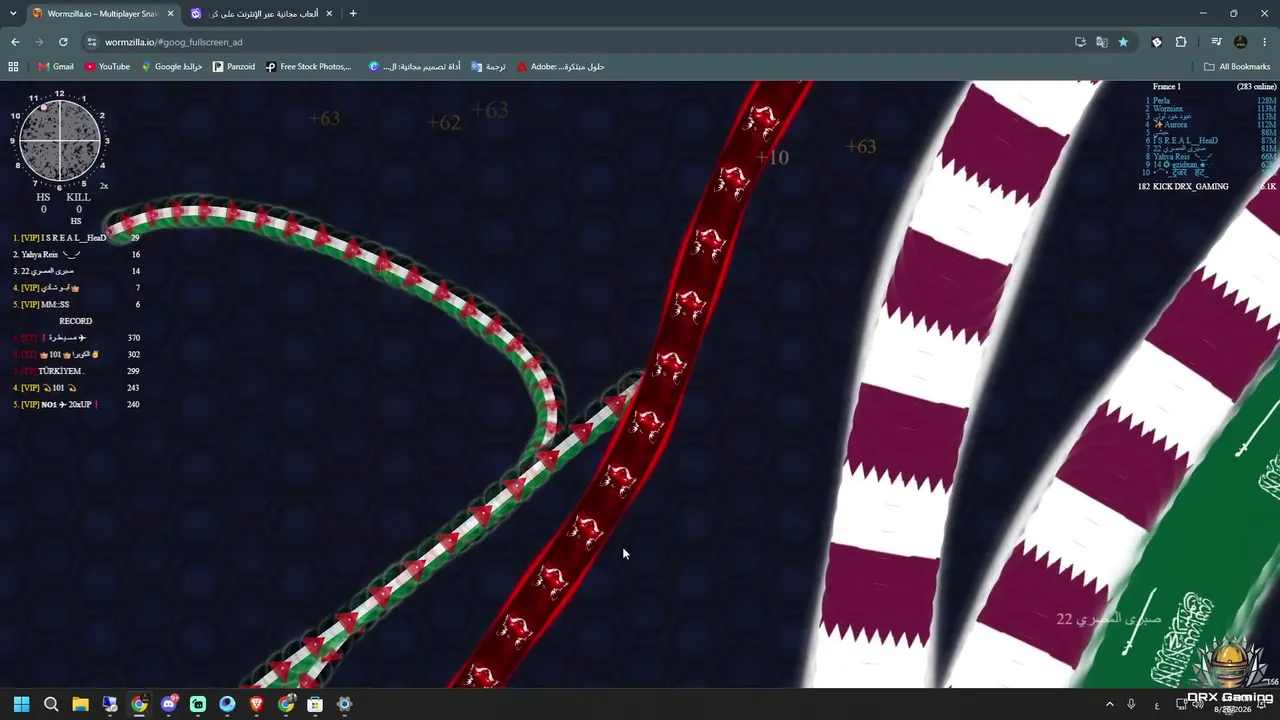
Task: Click the RECORD heading in the left panel
Action: [x=76, y=321]
